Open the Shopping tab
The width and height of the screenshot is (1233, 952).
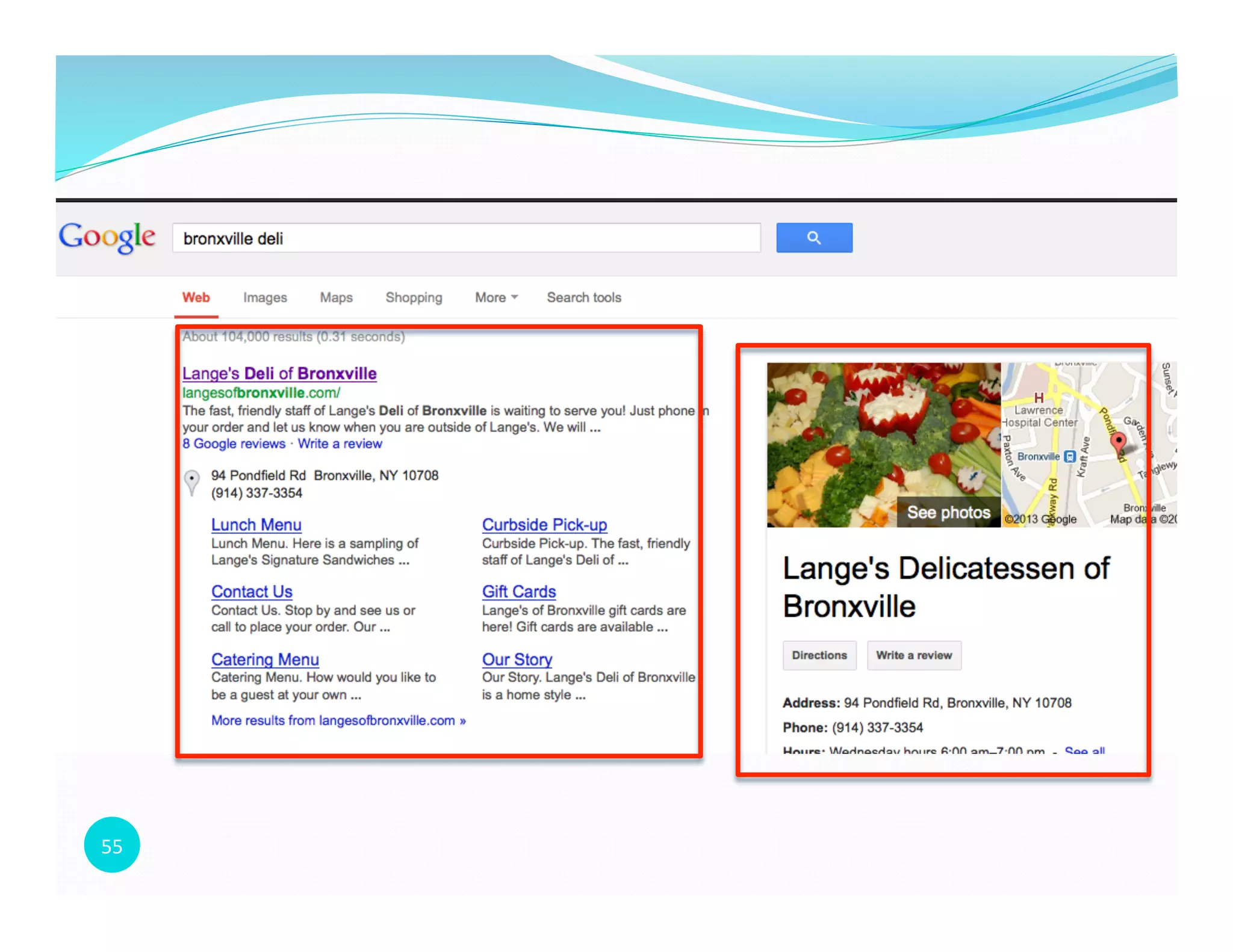[x=414, y=297]
